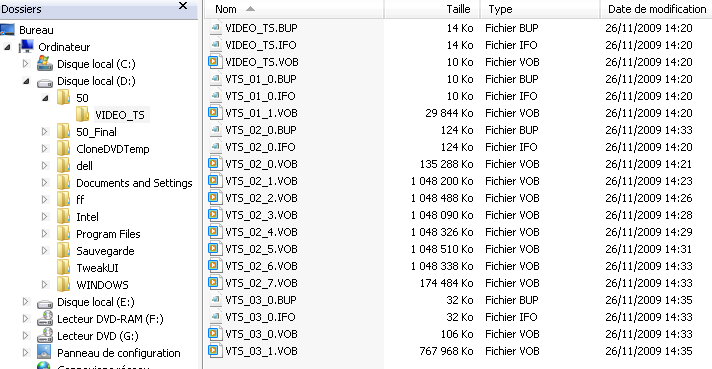Select file VTS_02_0.VOB
Screen dimensions: 712x369
click(262, 164)
